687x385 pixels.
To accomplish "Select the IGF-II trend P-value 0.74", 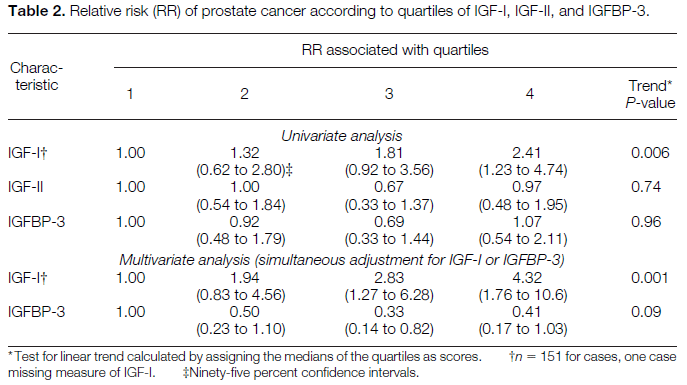I will point(646,187).
